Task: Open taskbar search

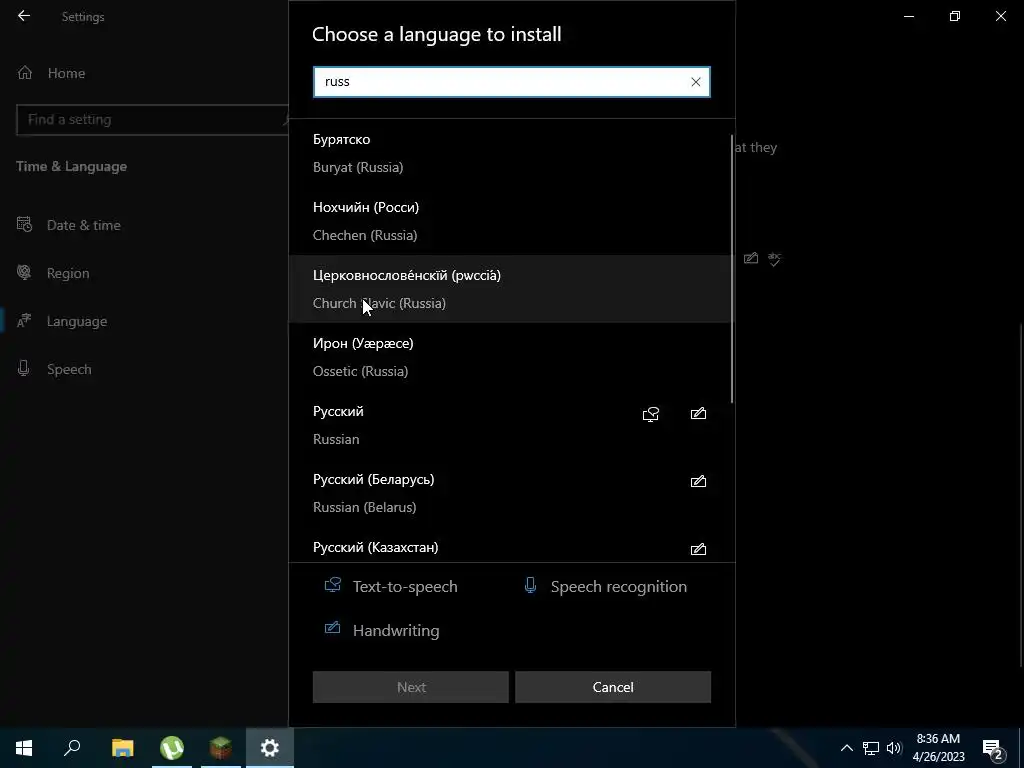Action: tap(72, 748)
